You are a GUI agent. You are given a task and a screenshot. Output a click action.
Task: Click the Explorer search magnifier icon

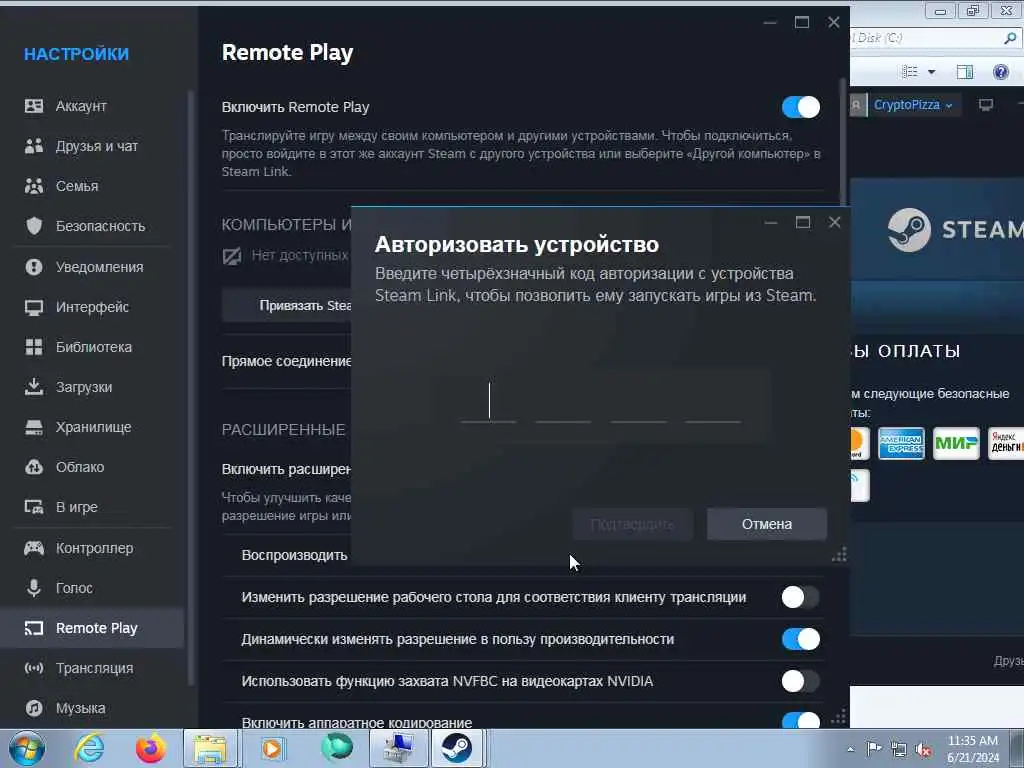pos(1010,38)
